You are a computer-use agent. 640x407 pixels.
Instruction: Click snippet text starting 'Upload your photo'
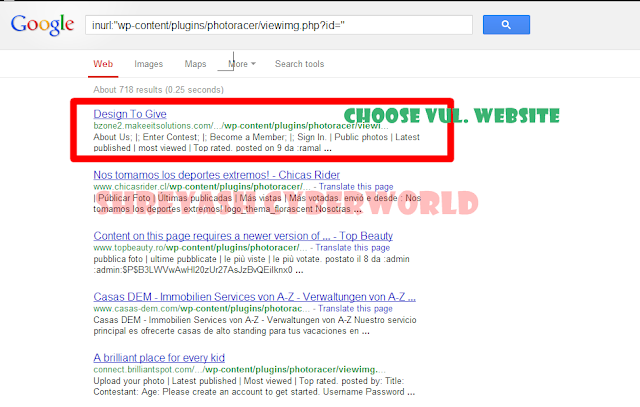(x=254, y=386)
